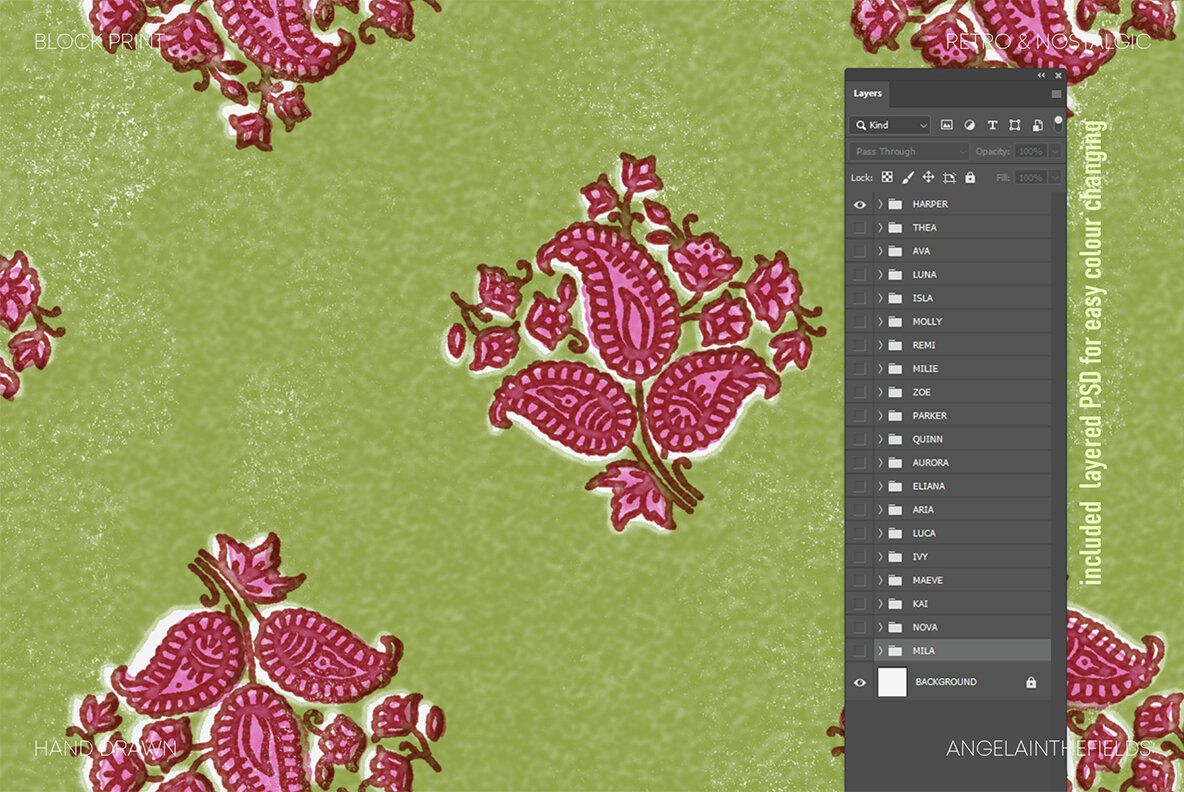Select the smart objects filter icon
This screenshot has height=792, width=1184.
pyautogui.click(x=1038, y=125)
